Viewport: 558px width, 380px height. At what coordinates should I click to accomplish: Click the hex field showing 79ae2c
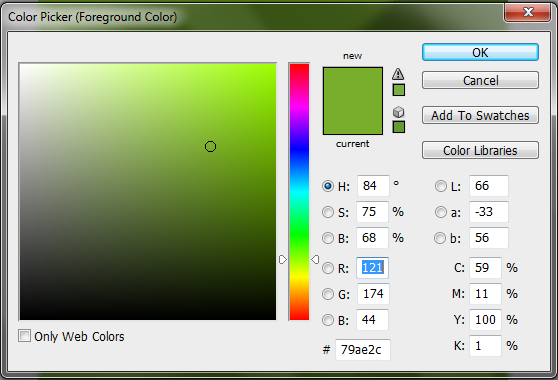coord(363,350)
